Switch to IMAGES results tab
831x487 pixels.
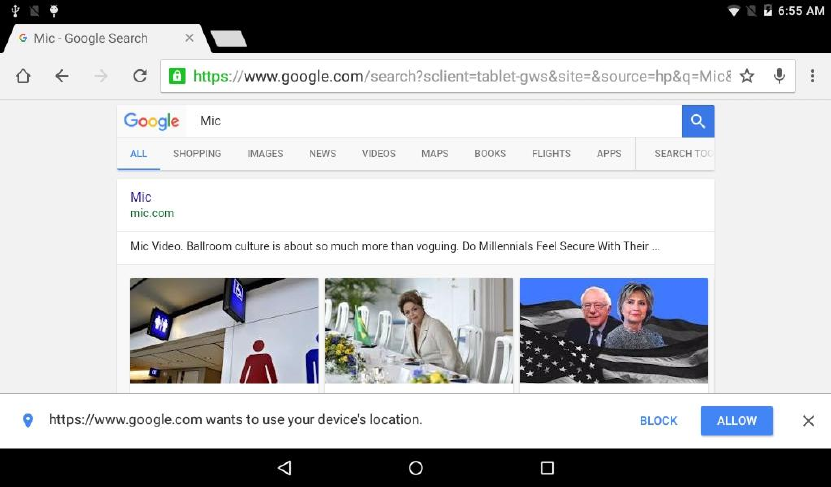265,154
